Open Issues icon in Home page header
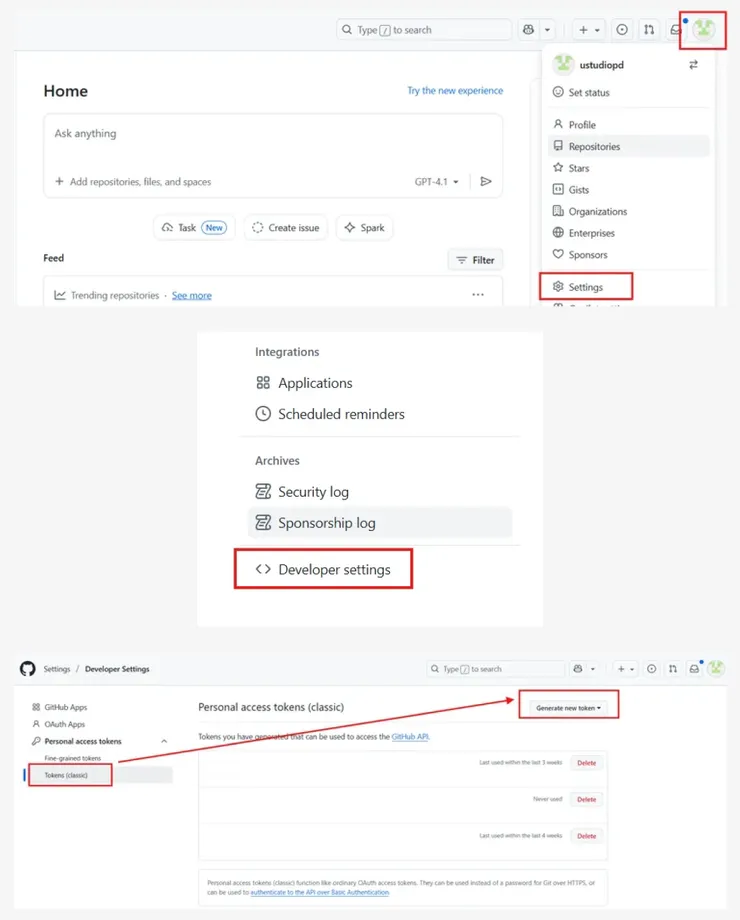This screenshot has width=740, height=920. (622, 29)
